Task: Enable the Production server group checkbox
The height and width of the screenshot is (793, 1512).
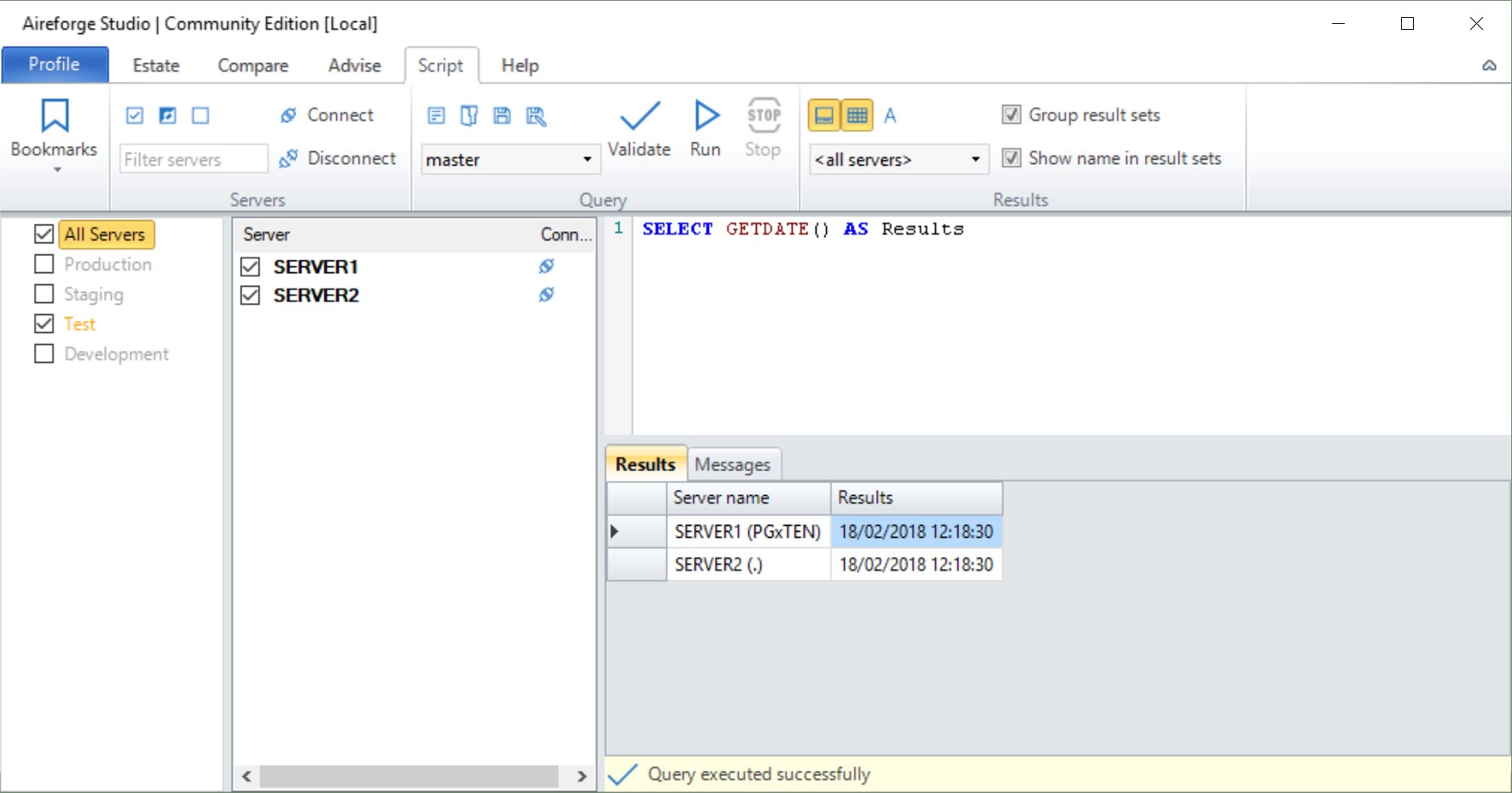Action: (x=44, y=264)
